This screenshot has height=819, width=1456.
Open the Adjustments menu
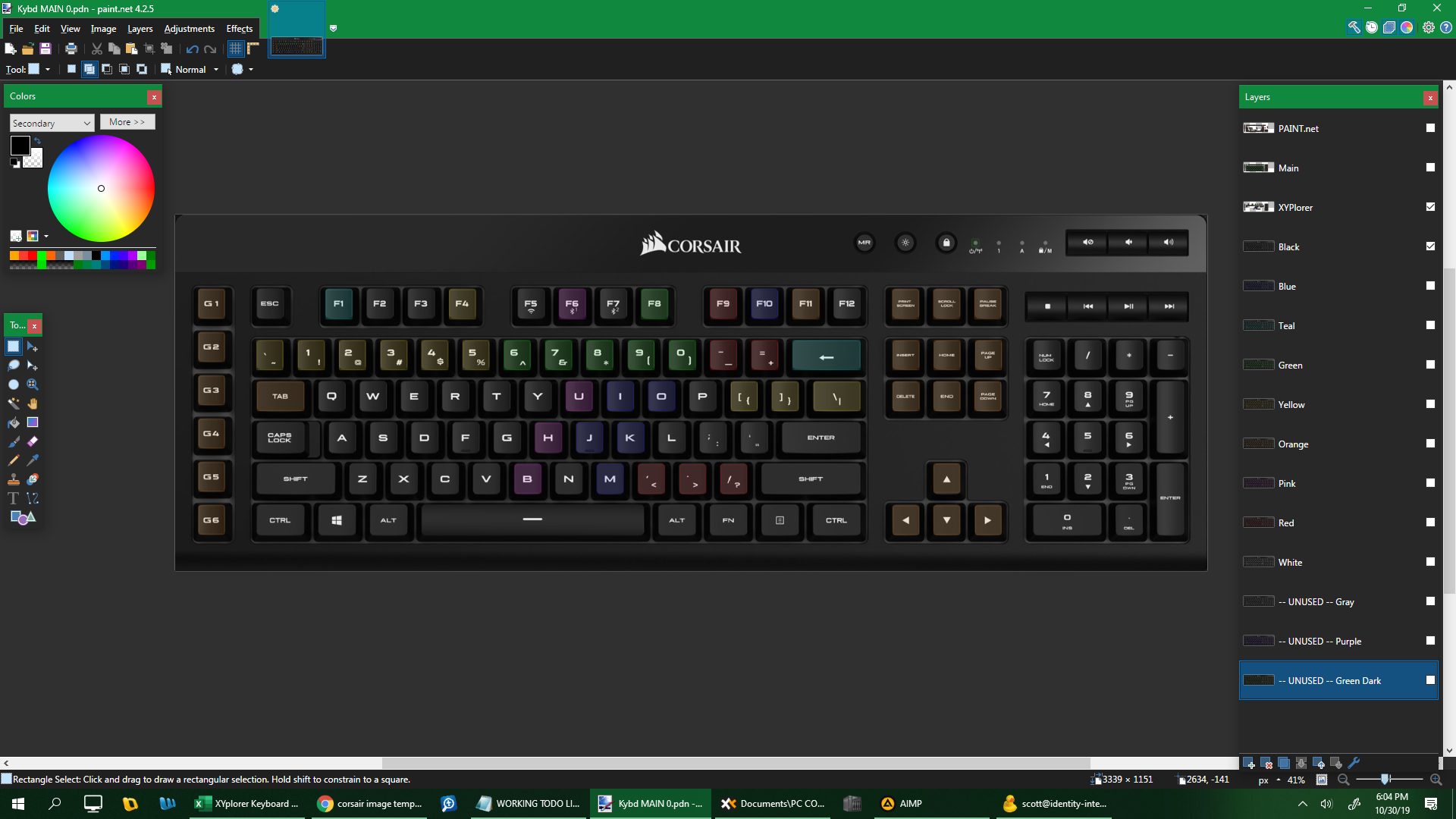[x=189, y=29]
